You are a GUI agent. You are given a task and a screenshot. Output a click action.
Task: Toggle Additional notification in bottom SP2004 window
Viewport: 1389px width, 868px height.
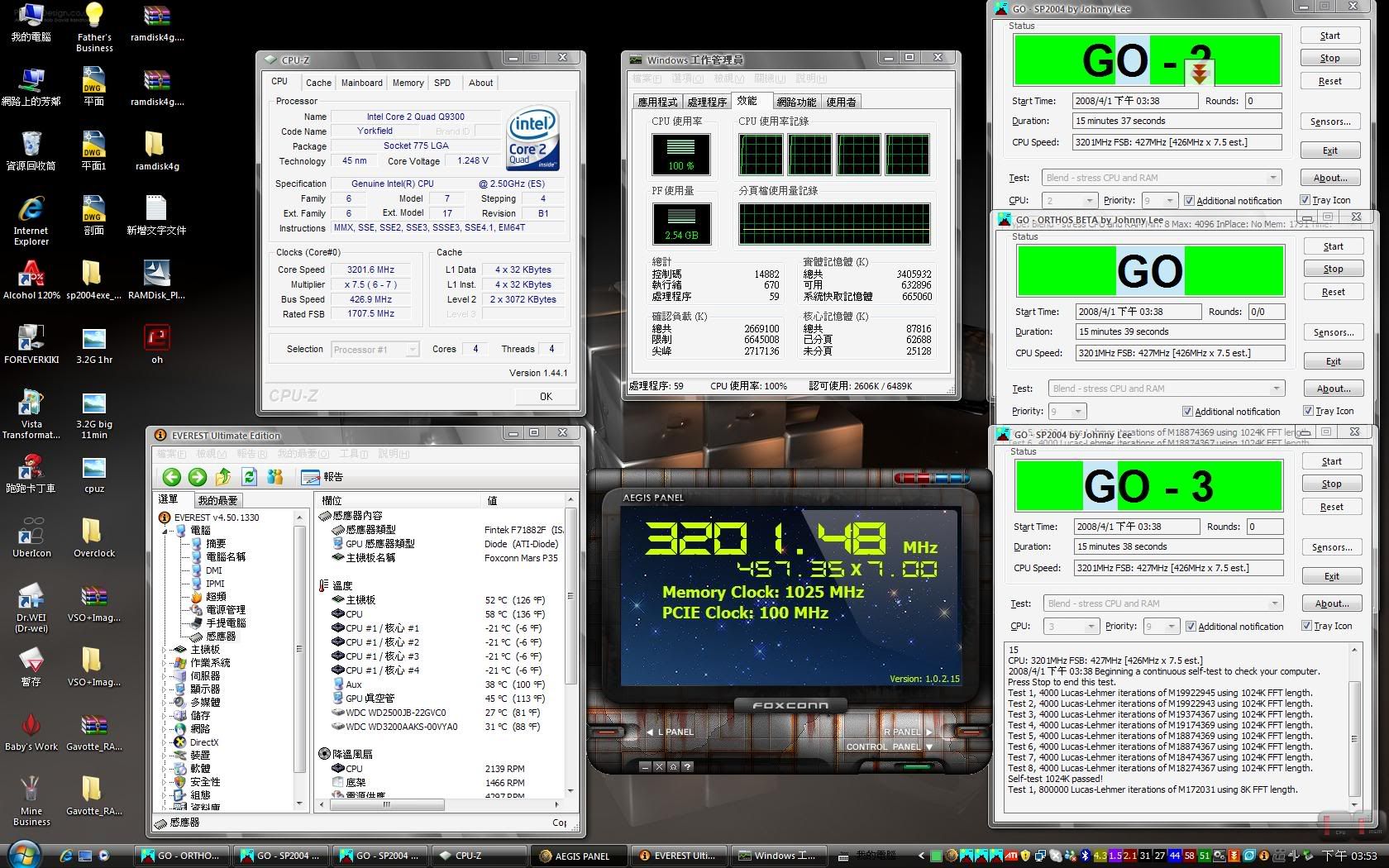[x=1191, y=626]
